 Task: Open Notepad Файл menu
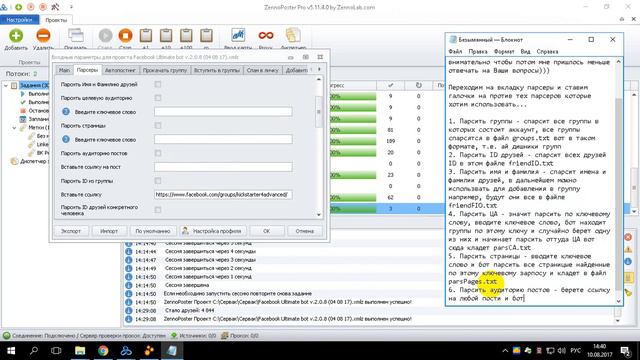click(x=455, y=51)
